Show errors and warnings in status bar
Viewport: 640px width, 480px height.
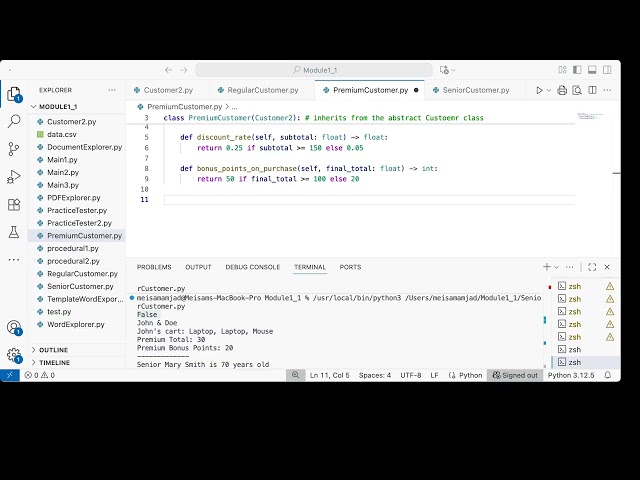[40, 376]
